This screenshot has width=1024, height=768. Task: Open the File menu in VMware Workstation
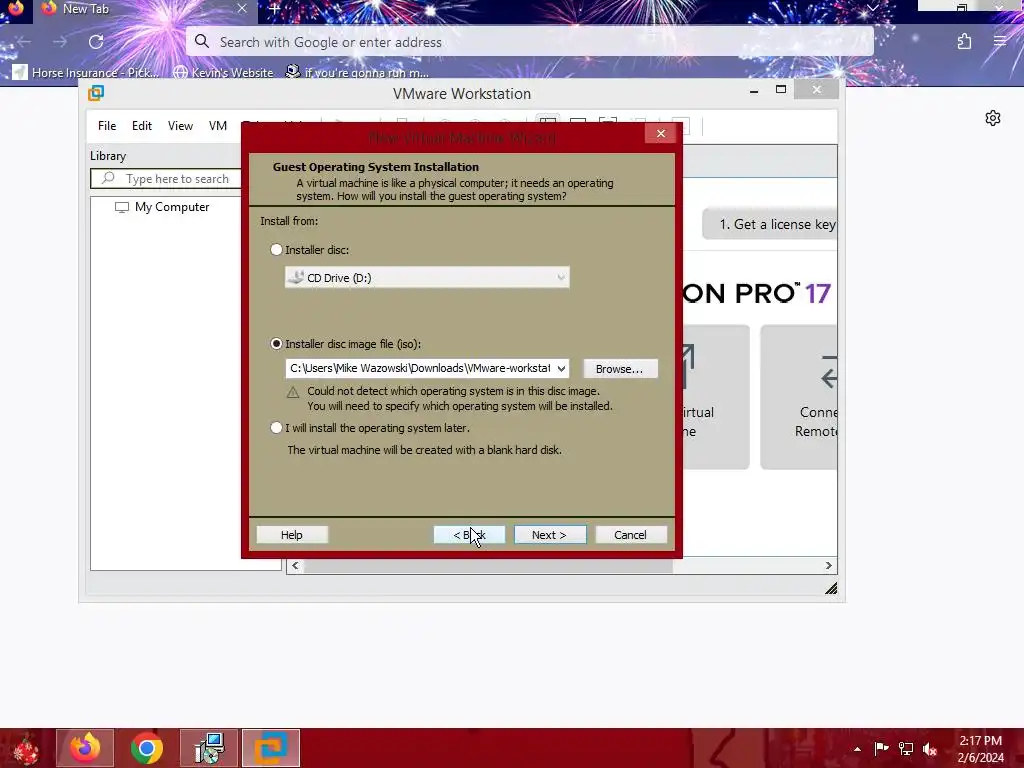tap(107, 126)
